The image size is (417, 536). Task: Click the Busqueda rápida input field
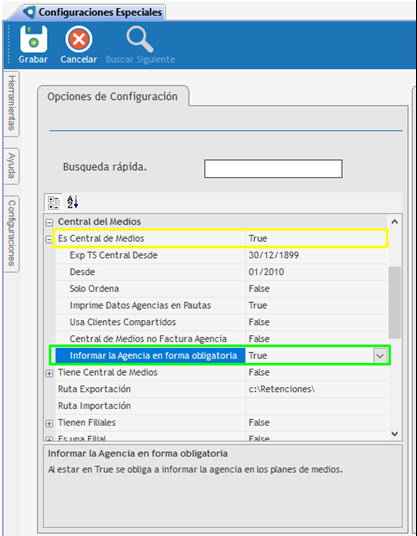273,168
